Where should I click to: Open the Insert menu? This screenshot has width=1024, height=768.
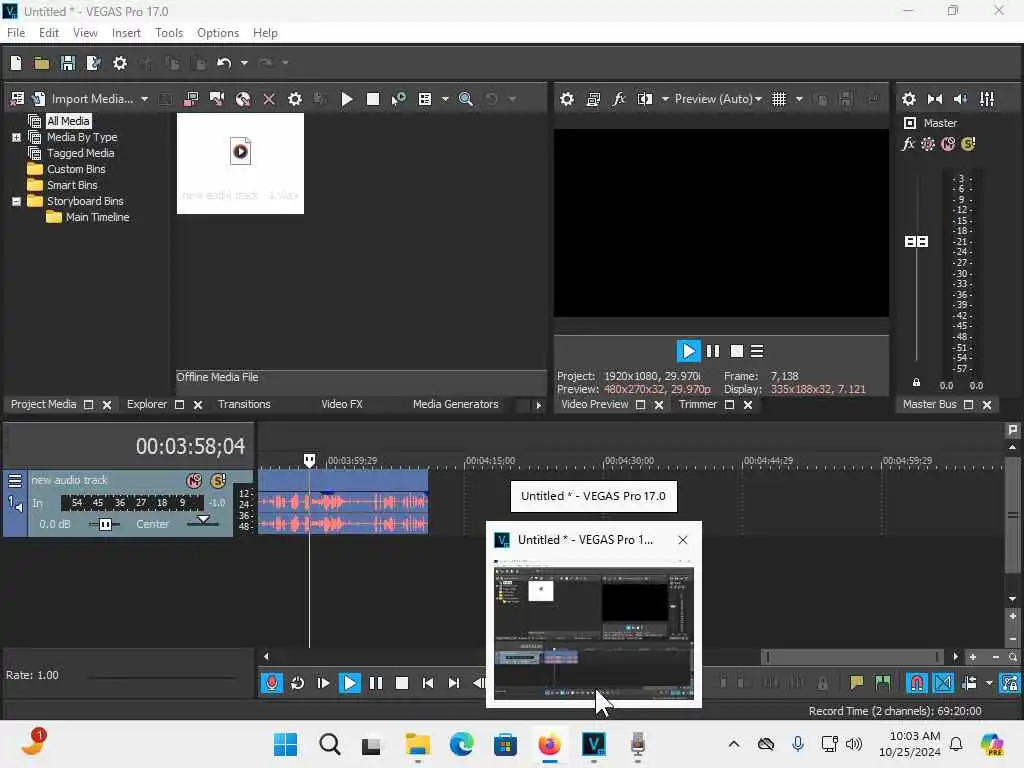(126, 33)
